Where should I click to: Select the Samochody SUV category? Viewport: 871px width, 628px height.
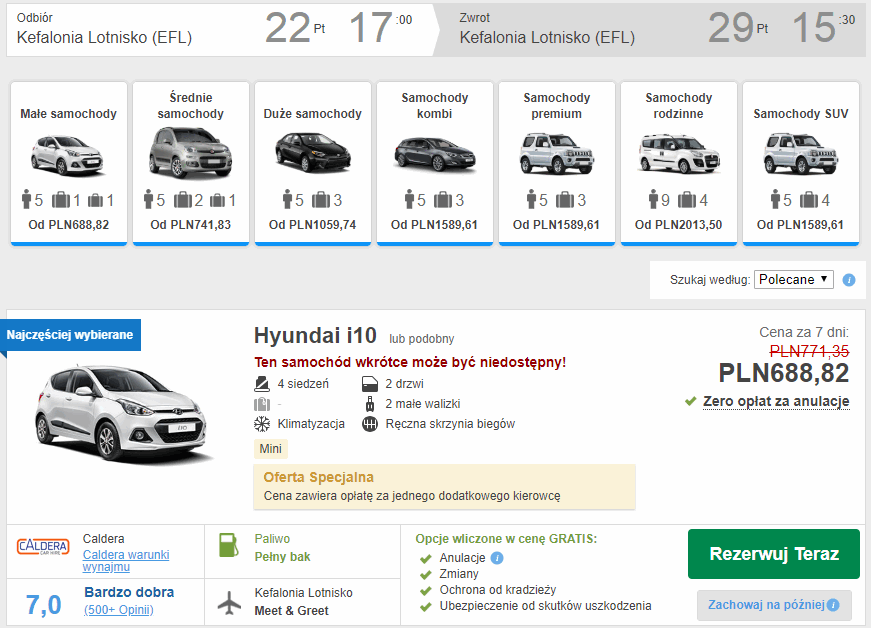pos(800,162)
